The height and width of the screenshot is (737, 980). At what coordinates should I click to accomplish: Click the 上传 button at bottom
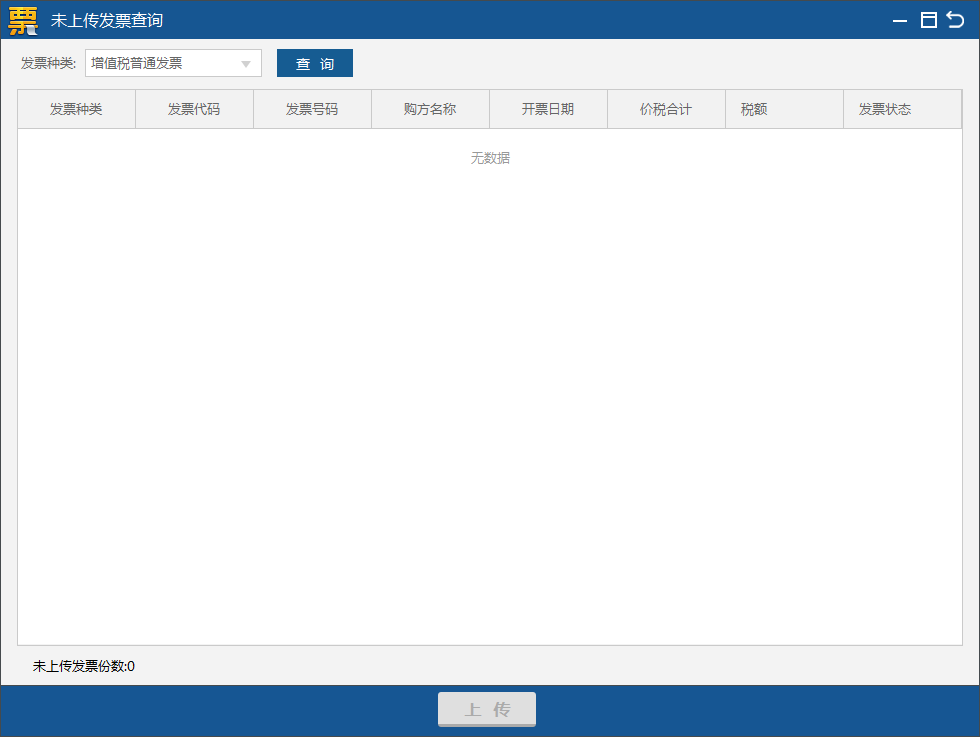(x=487, y=709)
